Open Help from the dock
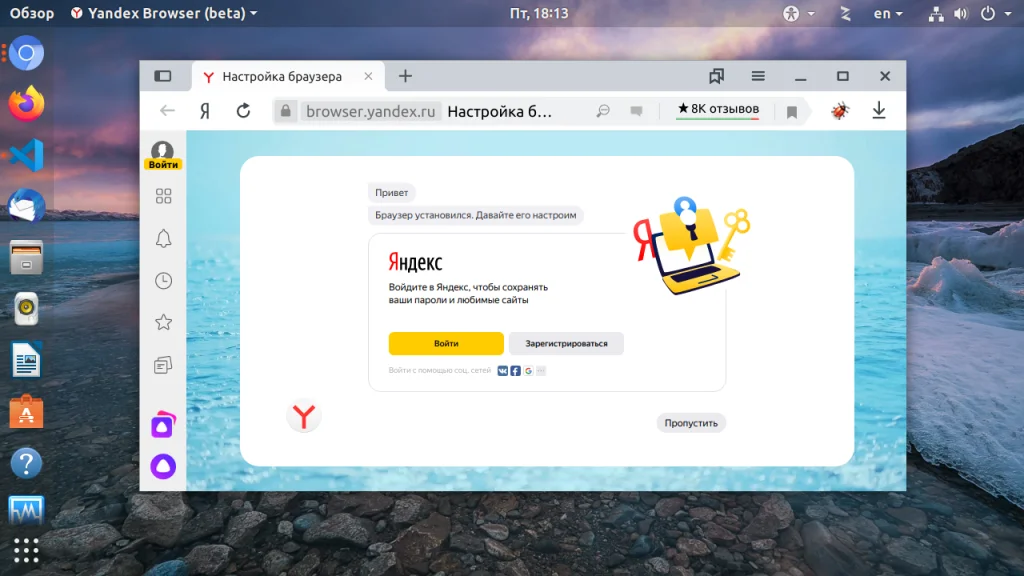Screen dimensions: 1024x576 point(26,464)
